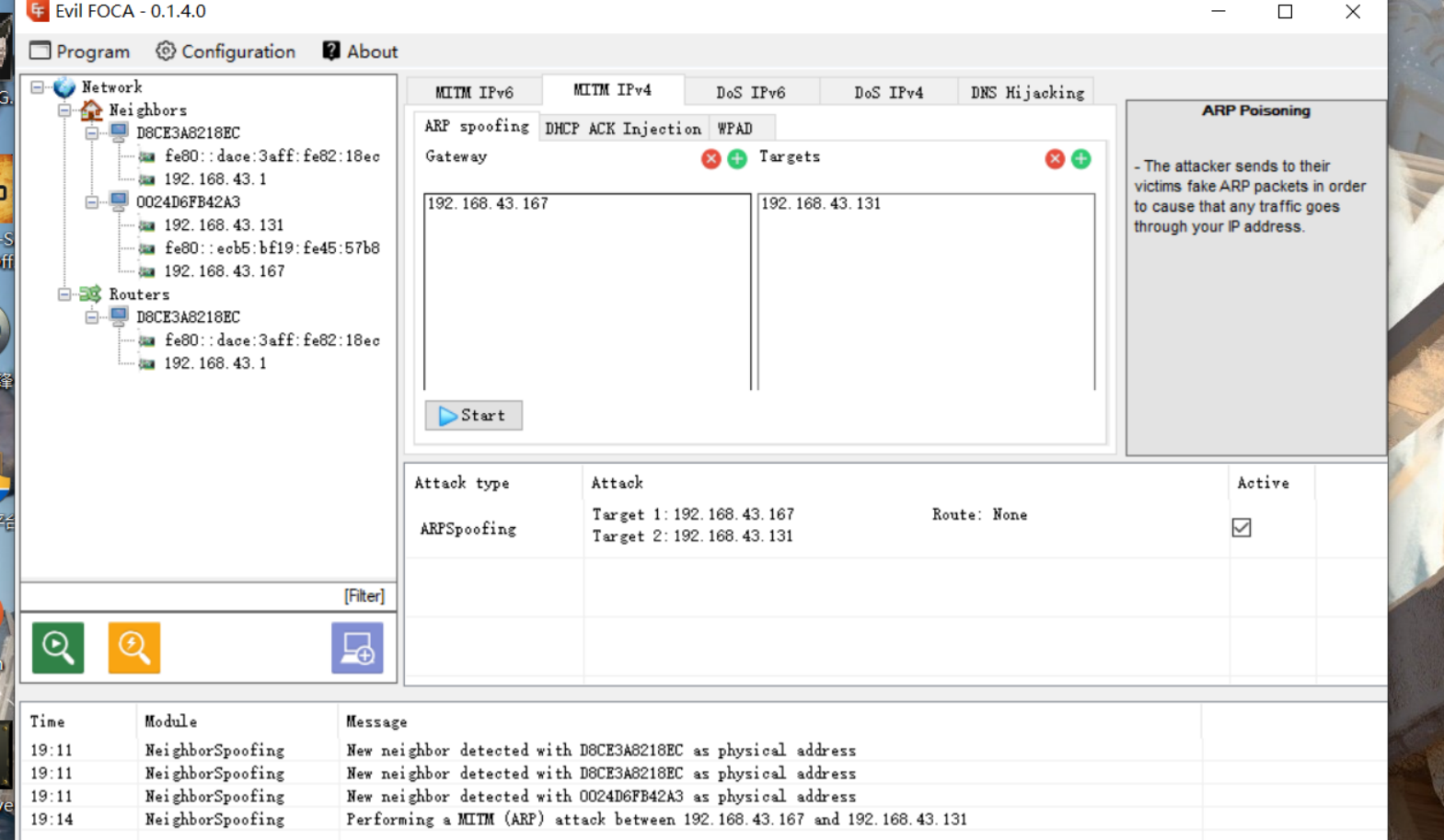Select 192.168.43.167 in Gateway list

[488, 203]
